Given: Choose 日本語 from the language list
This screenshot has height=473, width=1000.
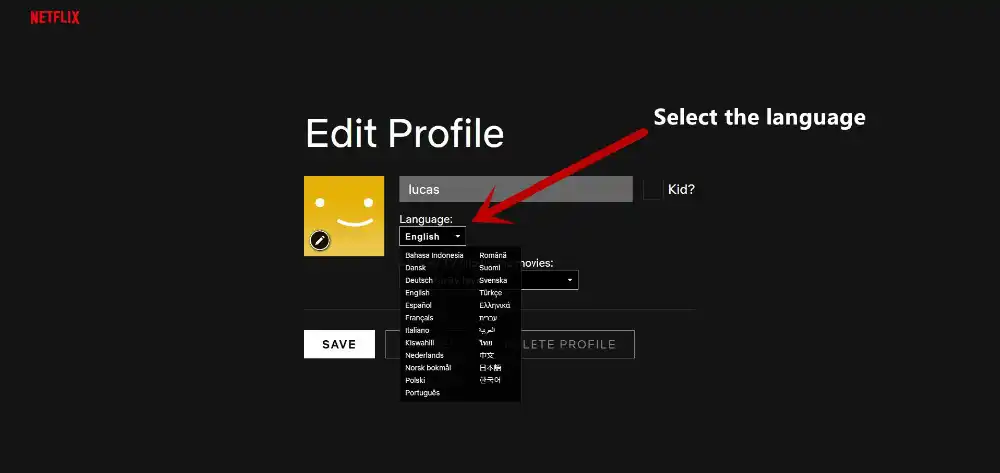Looking at the screenshot, I should pos(490,368).
